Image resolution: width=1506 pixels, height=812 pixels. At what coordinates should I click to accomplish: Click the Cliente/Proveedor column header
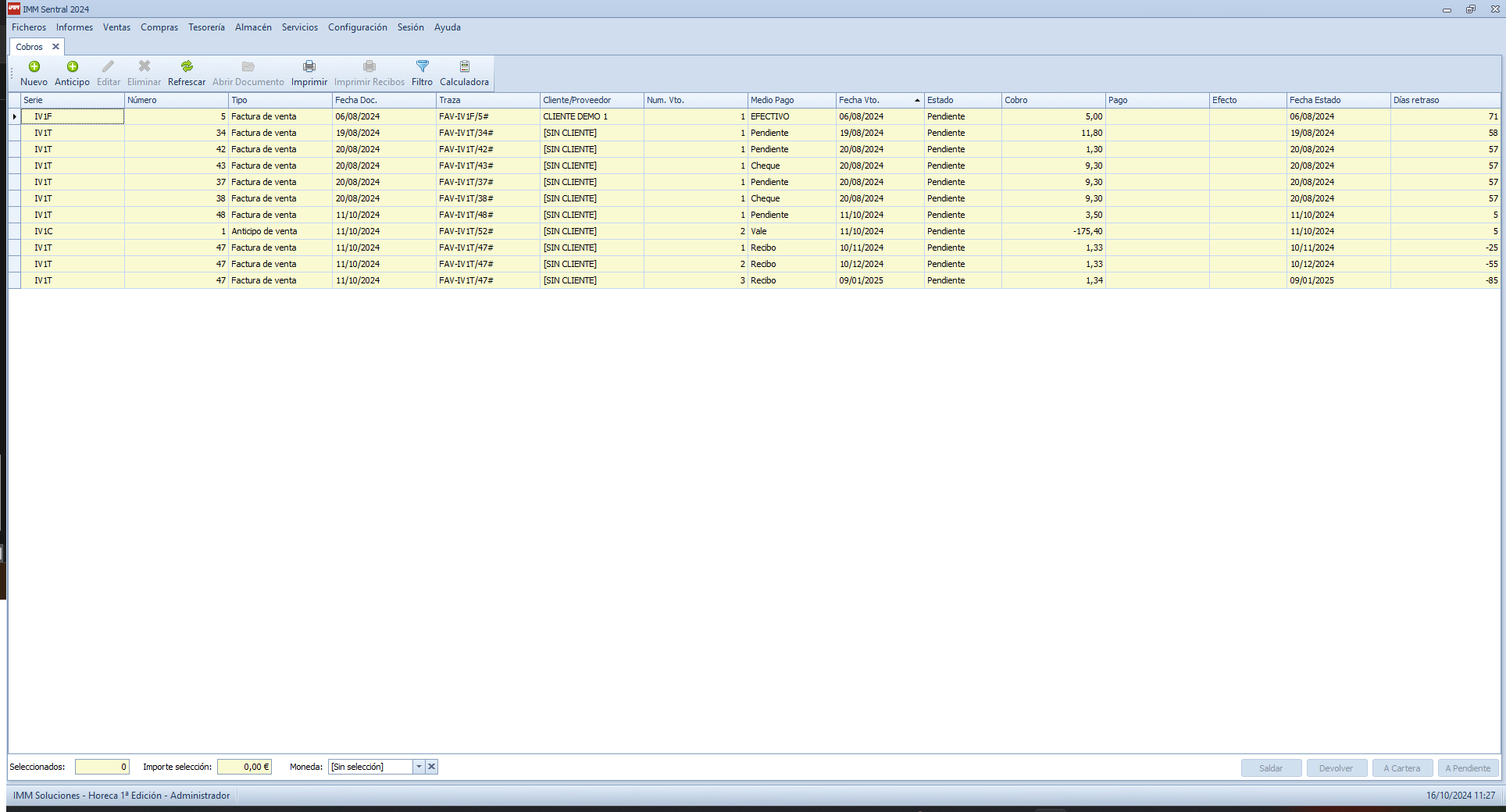pyautogui.click(x=591, y=100)
